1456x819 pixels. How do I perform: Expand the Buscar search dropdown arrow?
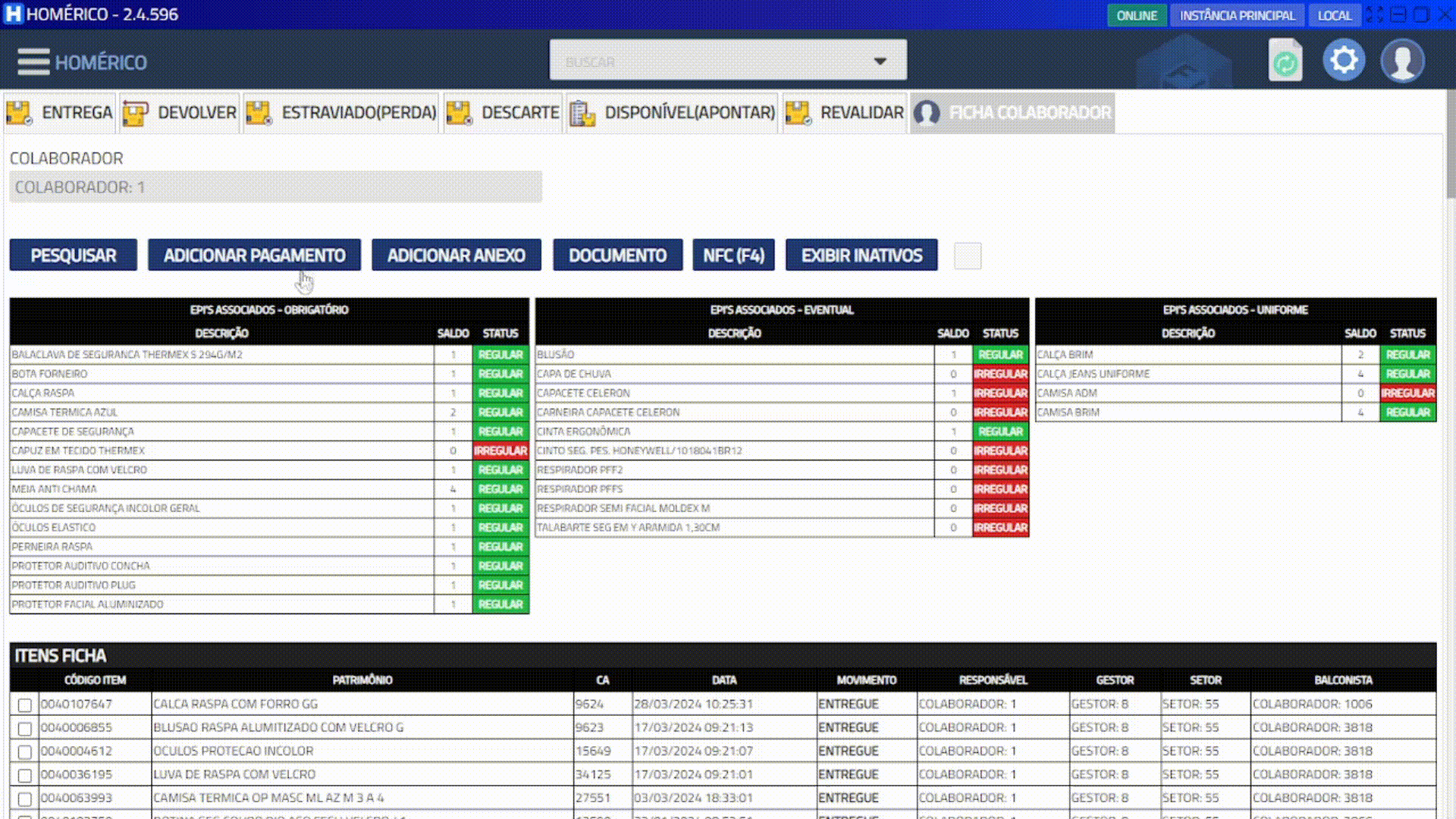tap(880, 61)
